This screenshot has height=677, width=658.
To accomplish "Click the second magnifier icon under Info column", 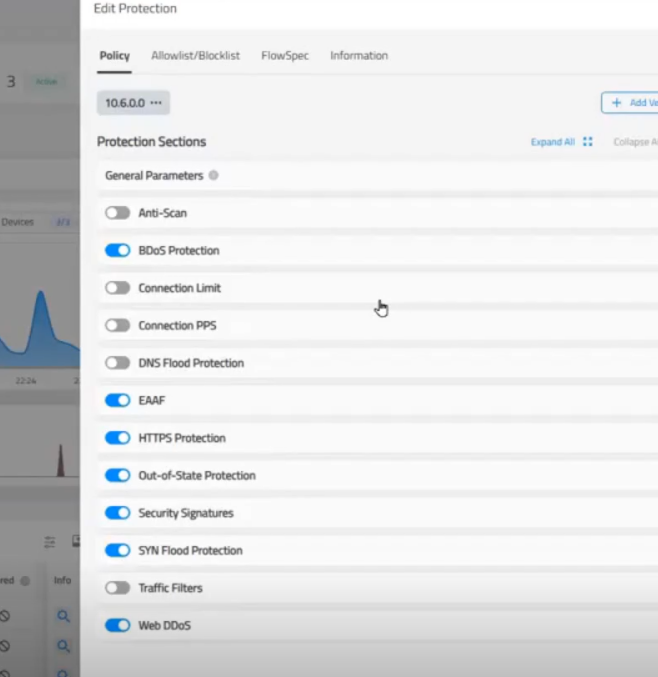I will point(63,646).
